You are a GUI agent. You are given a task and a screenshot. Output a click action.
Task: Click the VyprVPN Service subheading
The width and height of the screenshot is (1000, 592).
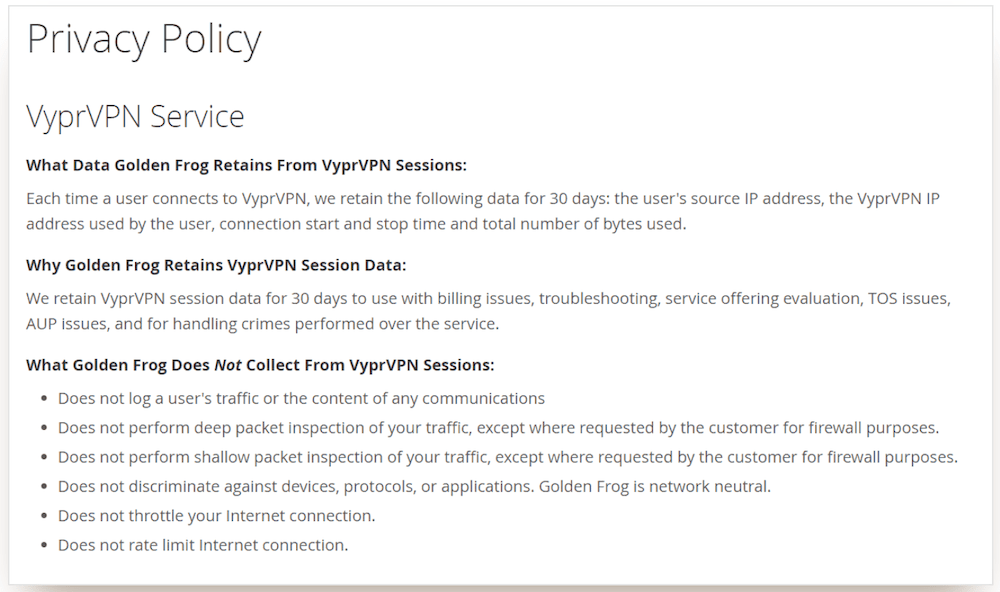pos(135,116)
